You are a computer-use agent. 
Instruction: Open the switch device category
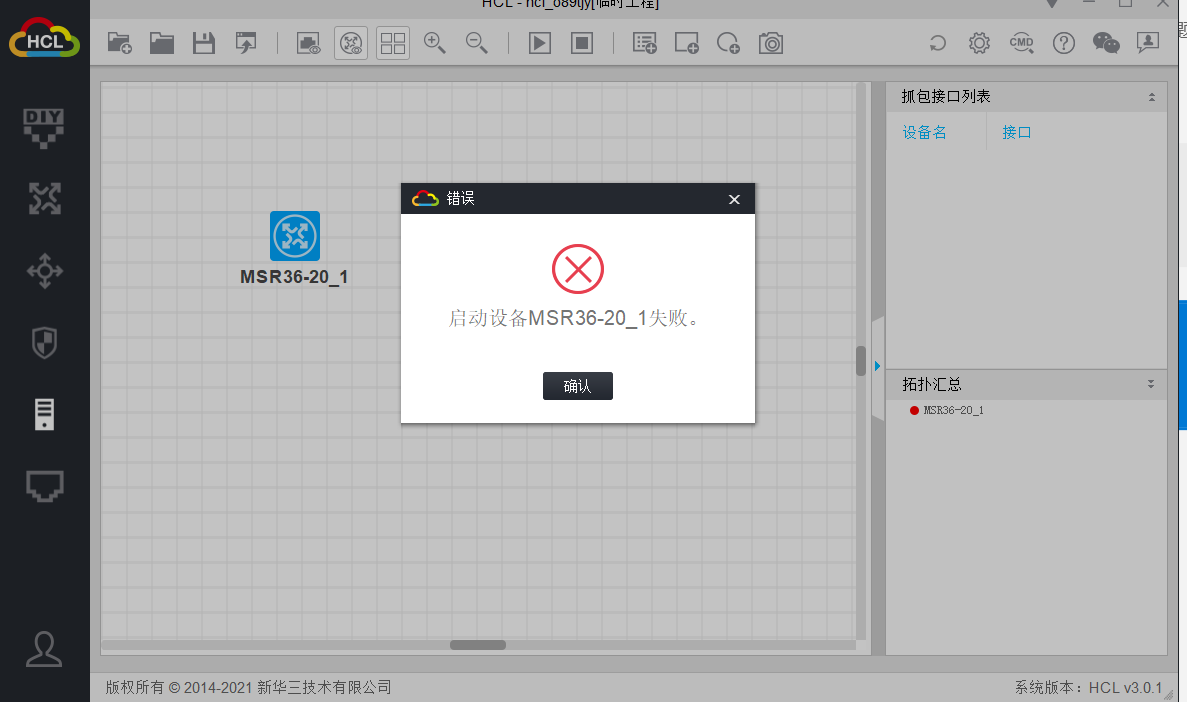coord(44,271)
